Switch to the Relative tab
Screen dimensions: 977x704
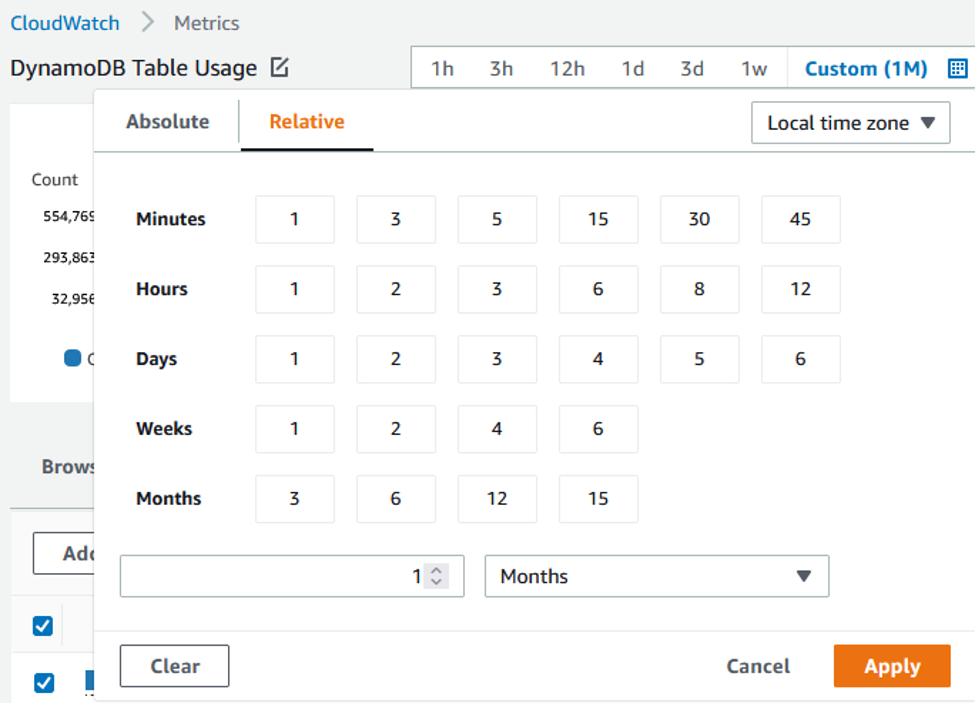click(306, 121)
